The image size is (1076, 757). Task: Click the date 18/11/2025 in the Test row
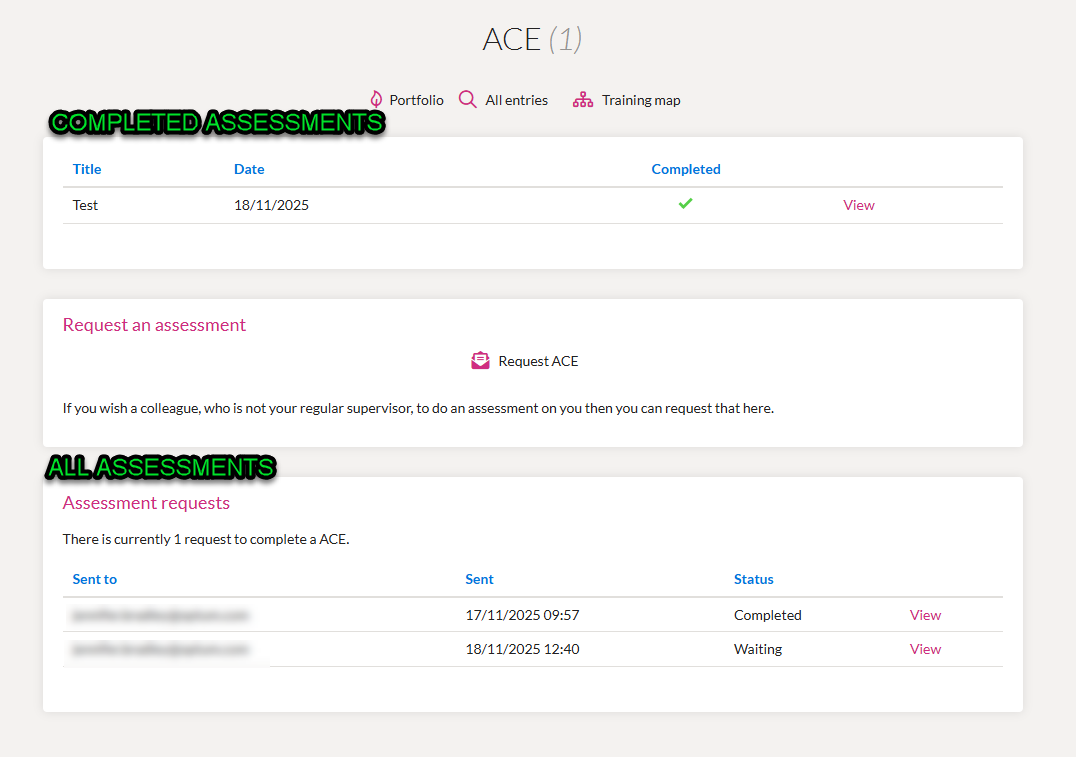tap(271, 205)
